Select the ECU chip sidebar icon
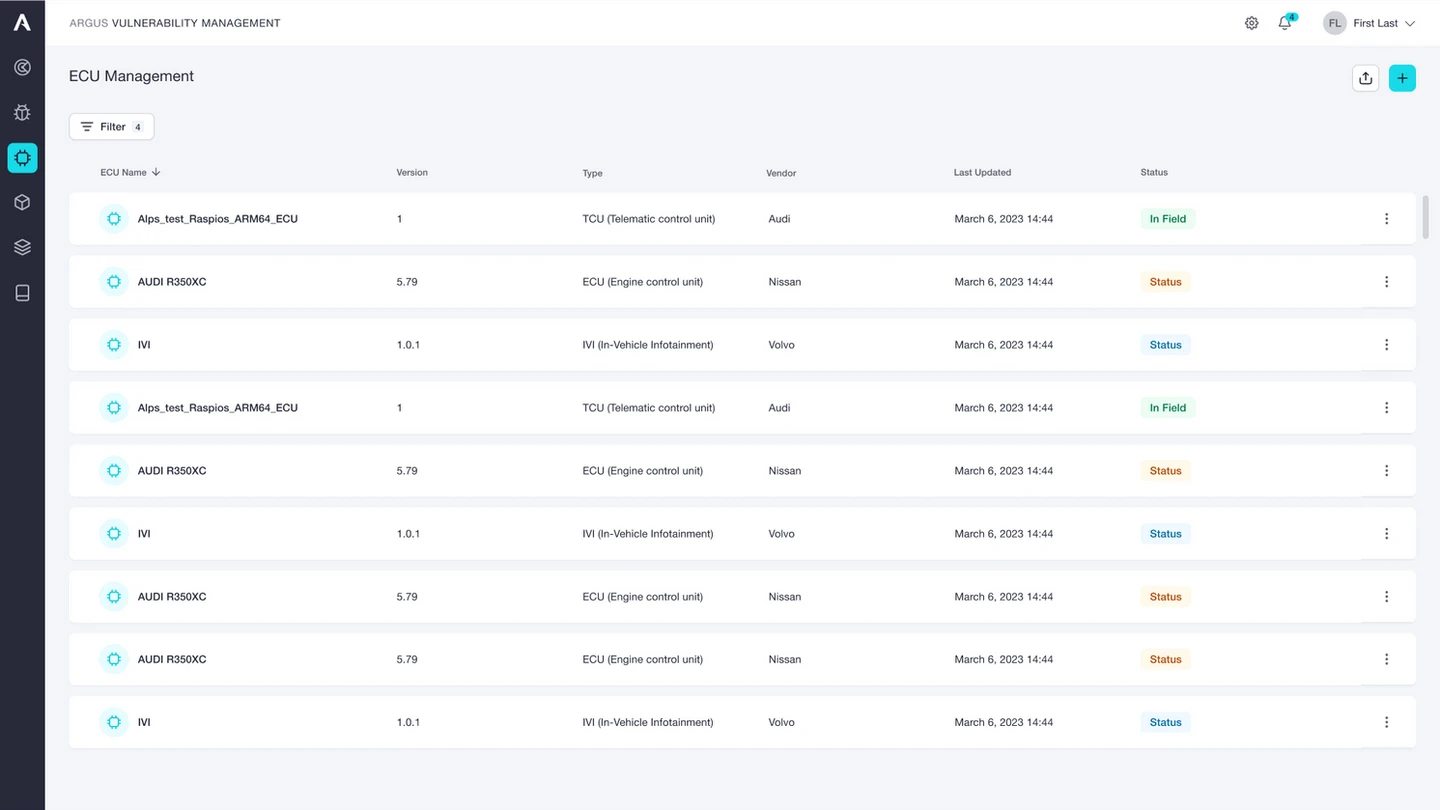The image size is (1440, 810). [x=22, y=157]
